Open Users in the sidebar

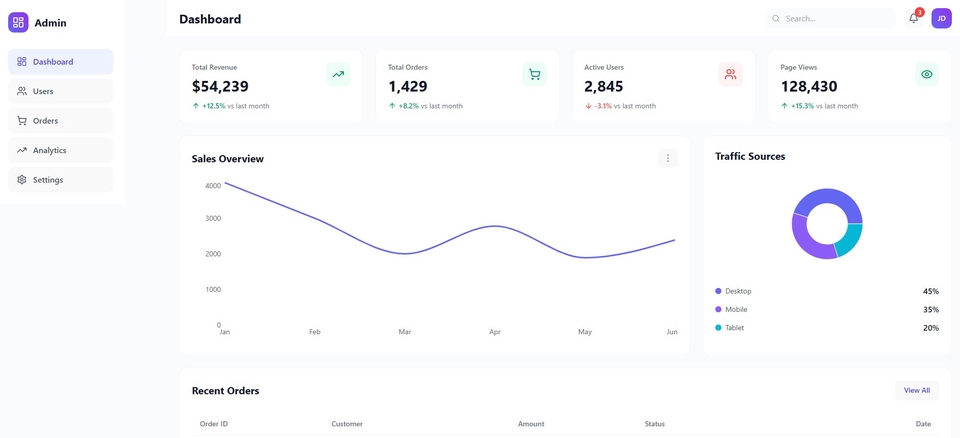tap(61, 91)
